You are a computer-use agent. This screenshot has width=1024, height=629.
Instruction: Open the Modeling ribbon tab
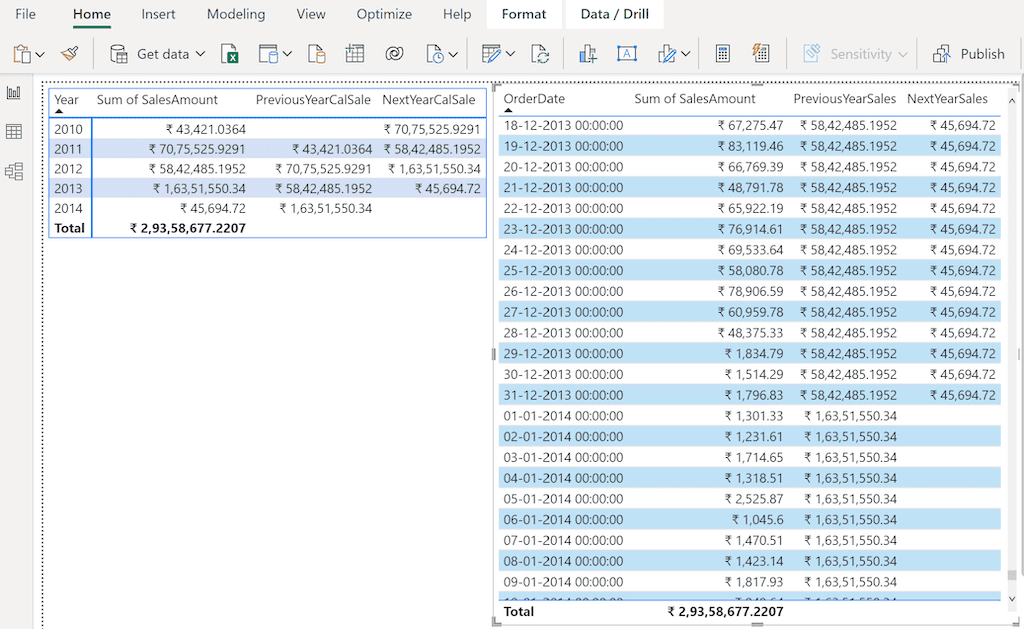coord(236,14)
